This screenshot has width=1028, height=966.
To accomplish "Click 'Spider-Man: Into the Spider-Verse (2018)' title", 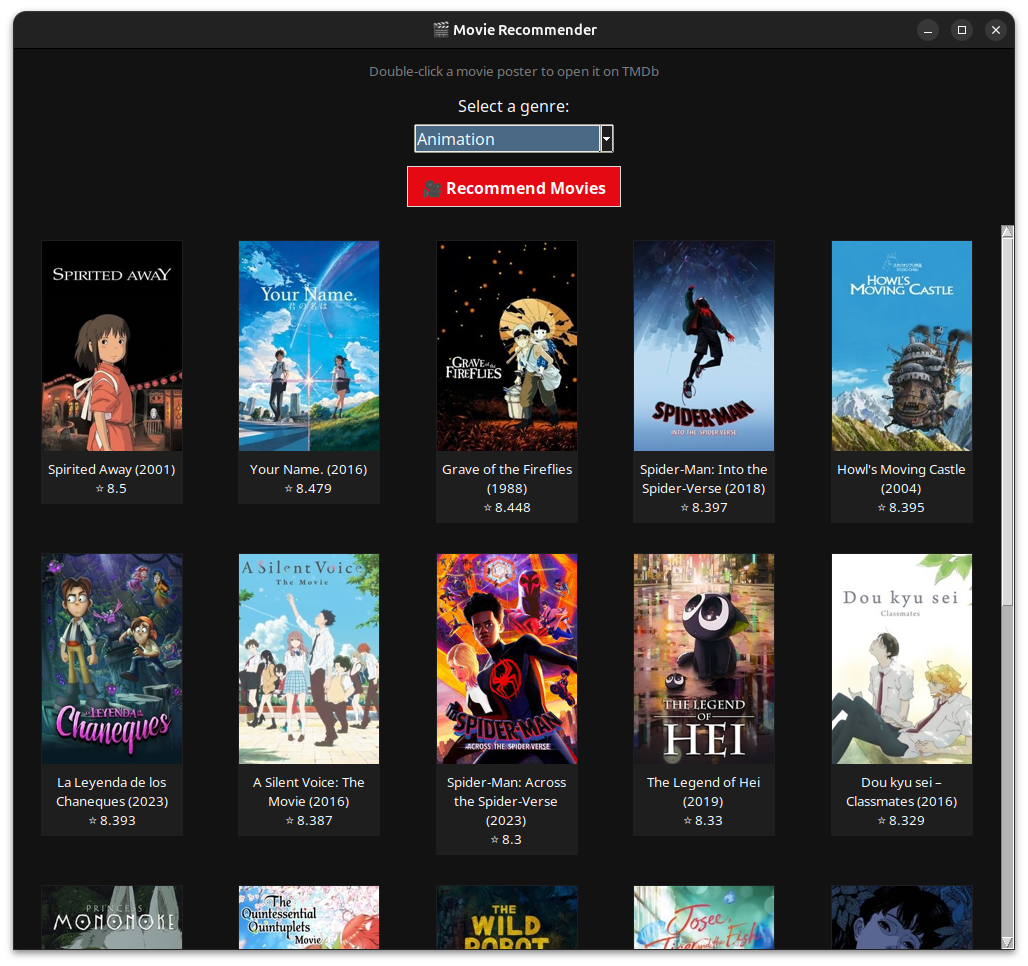I will [x=703, y=479].
